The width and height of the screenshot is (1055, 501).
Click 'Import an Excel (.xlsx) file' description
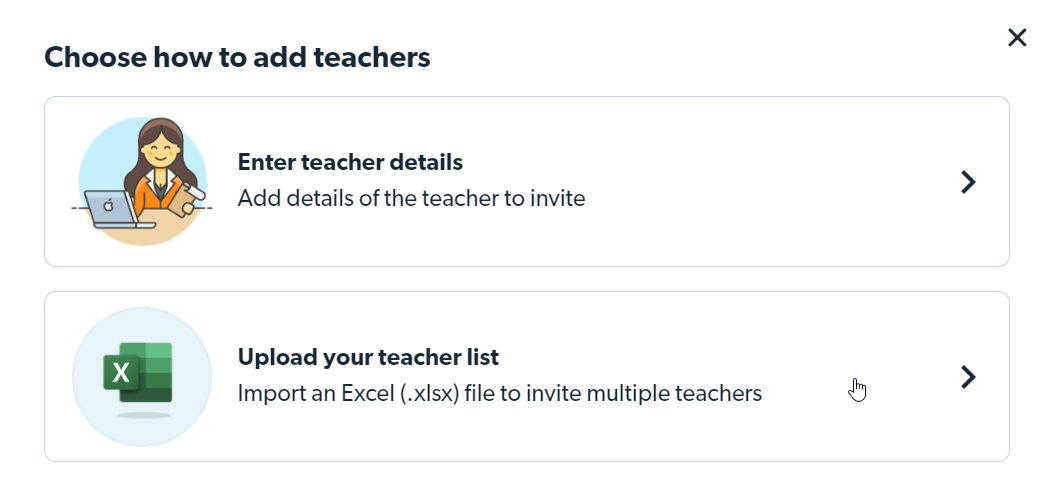coord(499,393)
